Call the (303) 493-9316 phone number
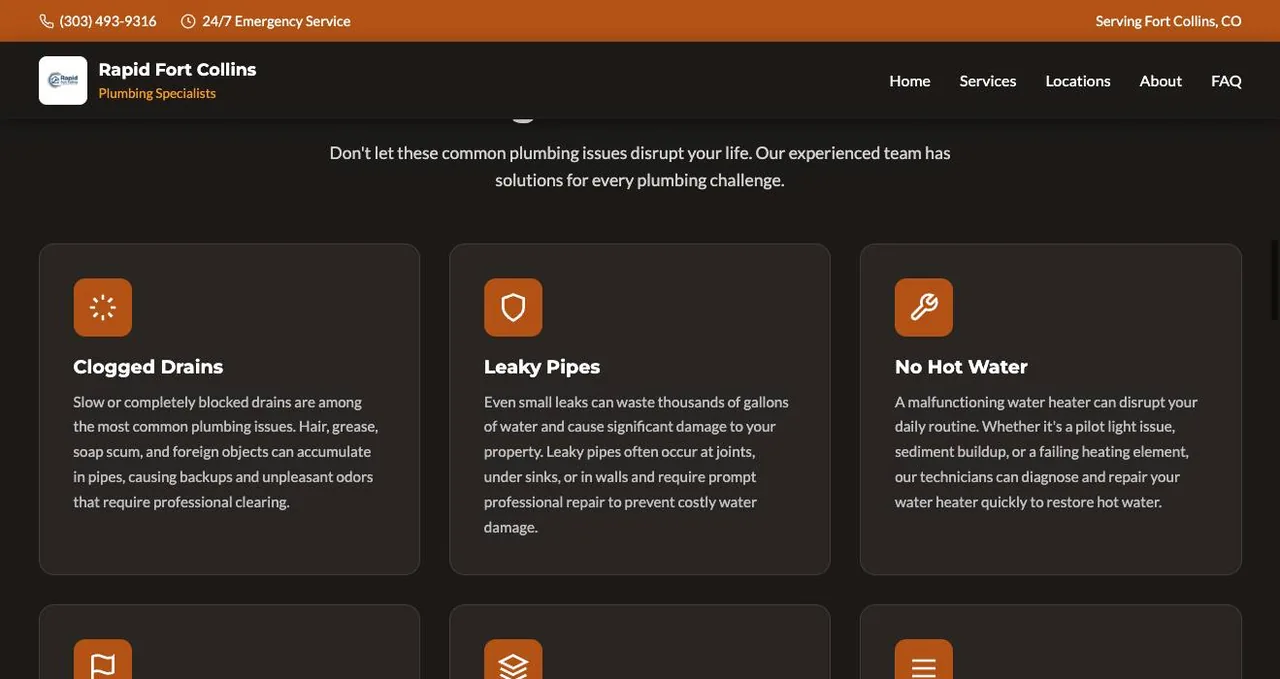This screenshot has height=679, width=1280. tap(108, 21)
